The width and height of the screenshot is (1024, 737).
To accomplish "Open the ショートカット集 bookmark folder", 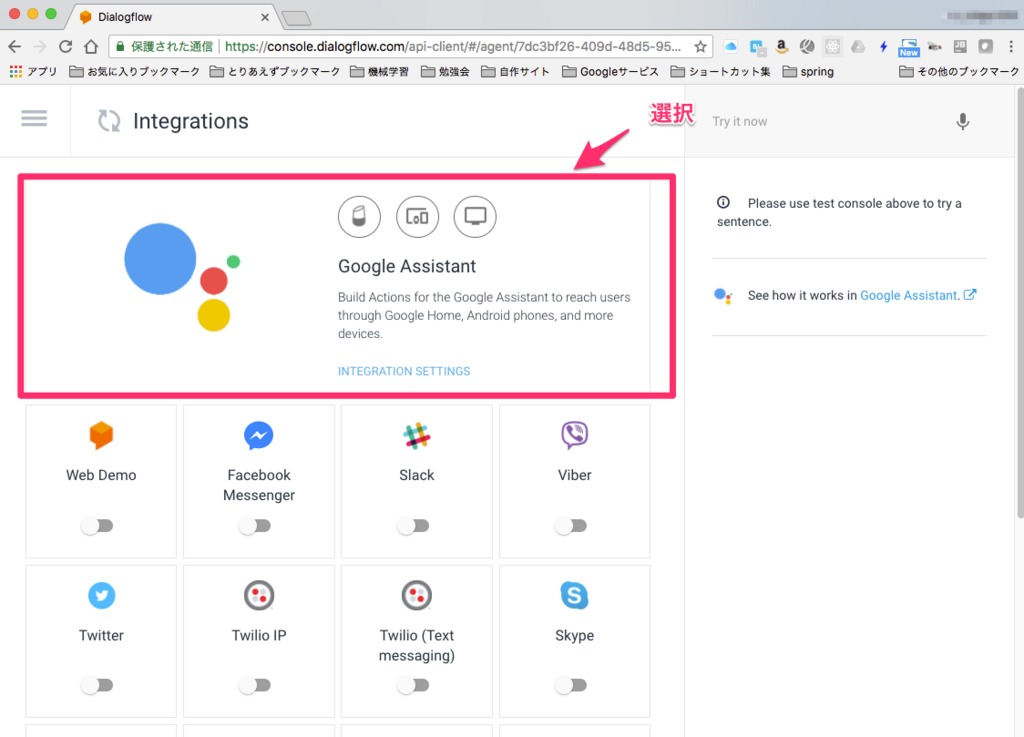I will [x=720, y=71].
